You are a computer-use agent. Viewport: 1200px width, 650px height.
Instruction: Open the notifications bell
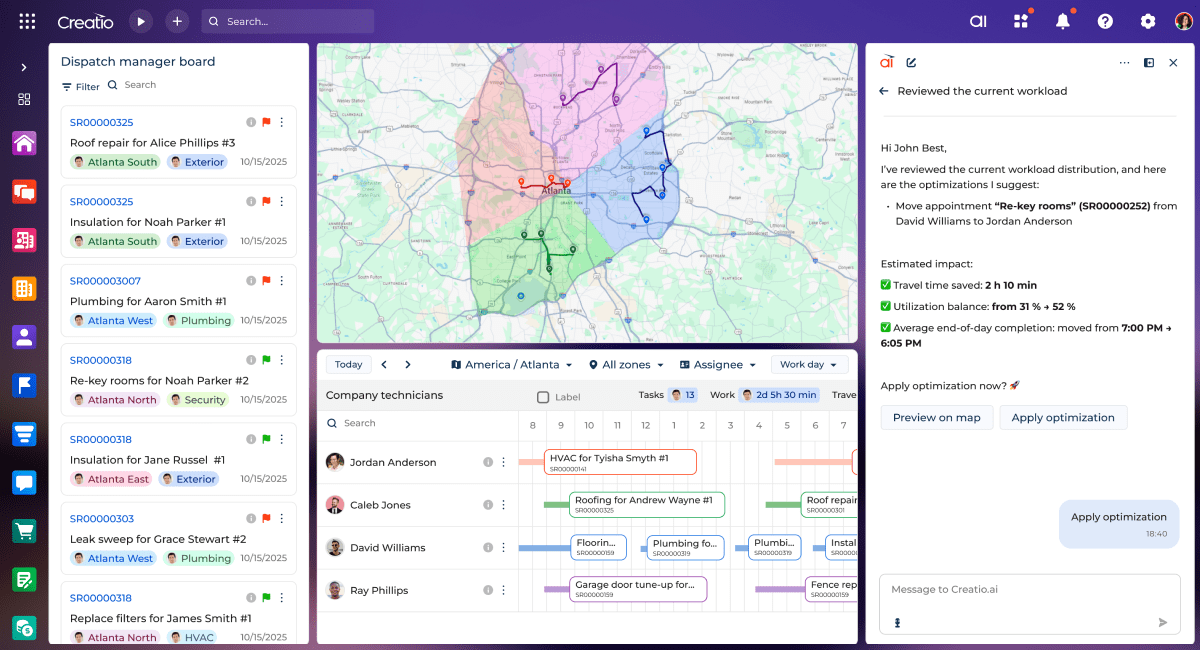click(1063, 21)
